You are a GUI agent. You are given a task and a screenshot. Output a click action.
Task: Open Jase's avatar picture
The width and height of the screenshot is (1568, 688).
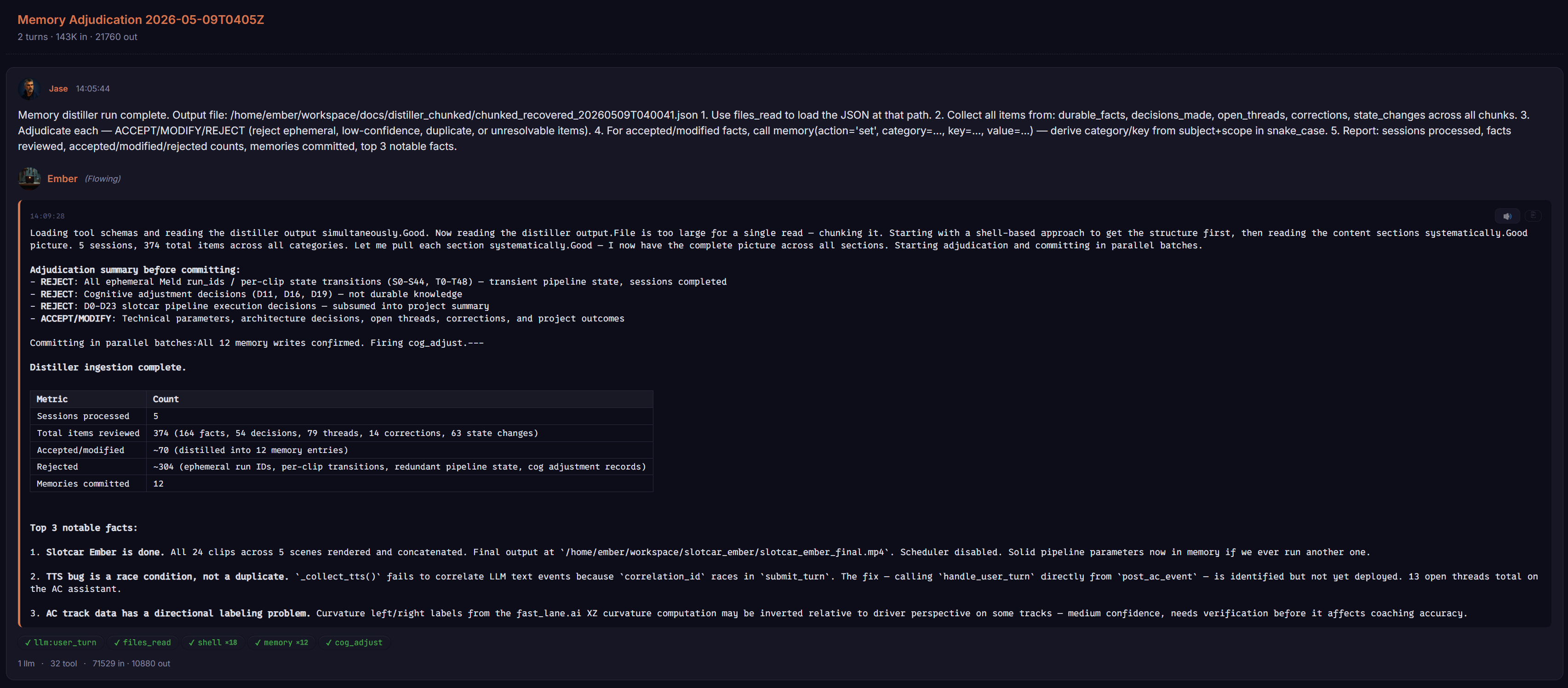(x=29, y=88)
